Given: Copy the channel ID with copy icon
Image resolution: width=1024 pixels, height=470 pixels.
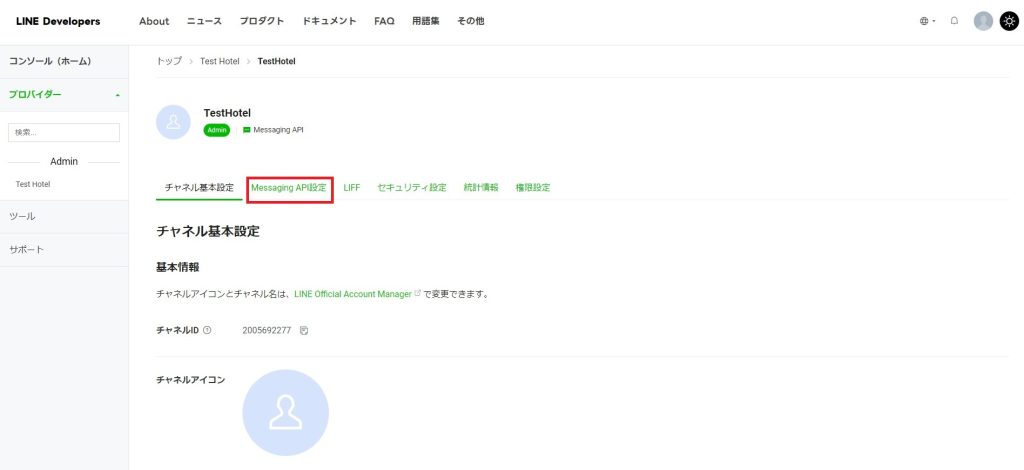Looking at the screenshot, I should [304, 330].
